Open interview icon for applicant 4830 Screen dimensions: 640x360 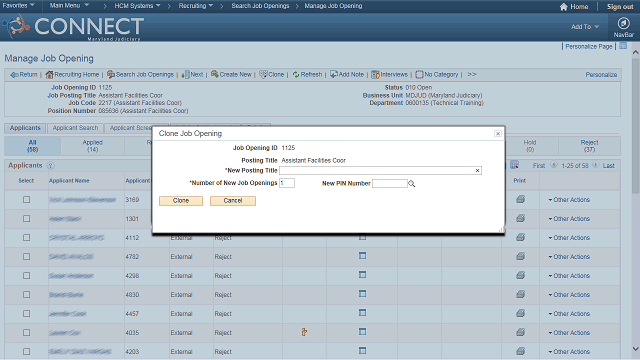pyautogui.click(x=362, y=294)
